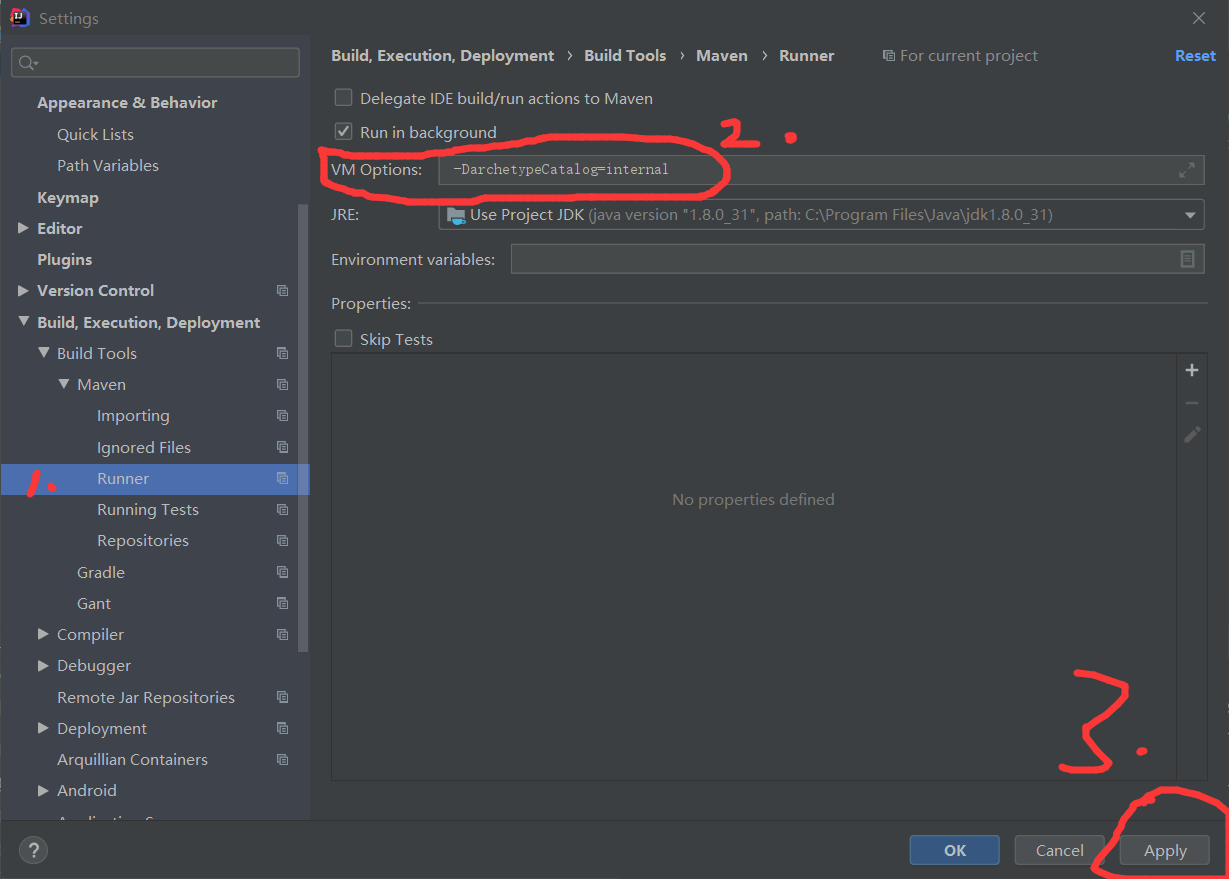1229x879 pixels.
Task: Open the JRE dropdown list
Action: 1190,215
